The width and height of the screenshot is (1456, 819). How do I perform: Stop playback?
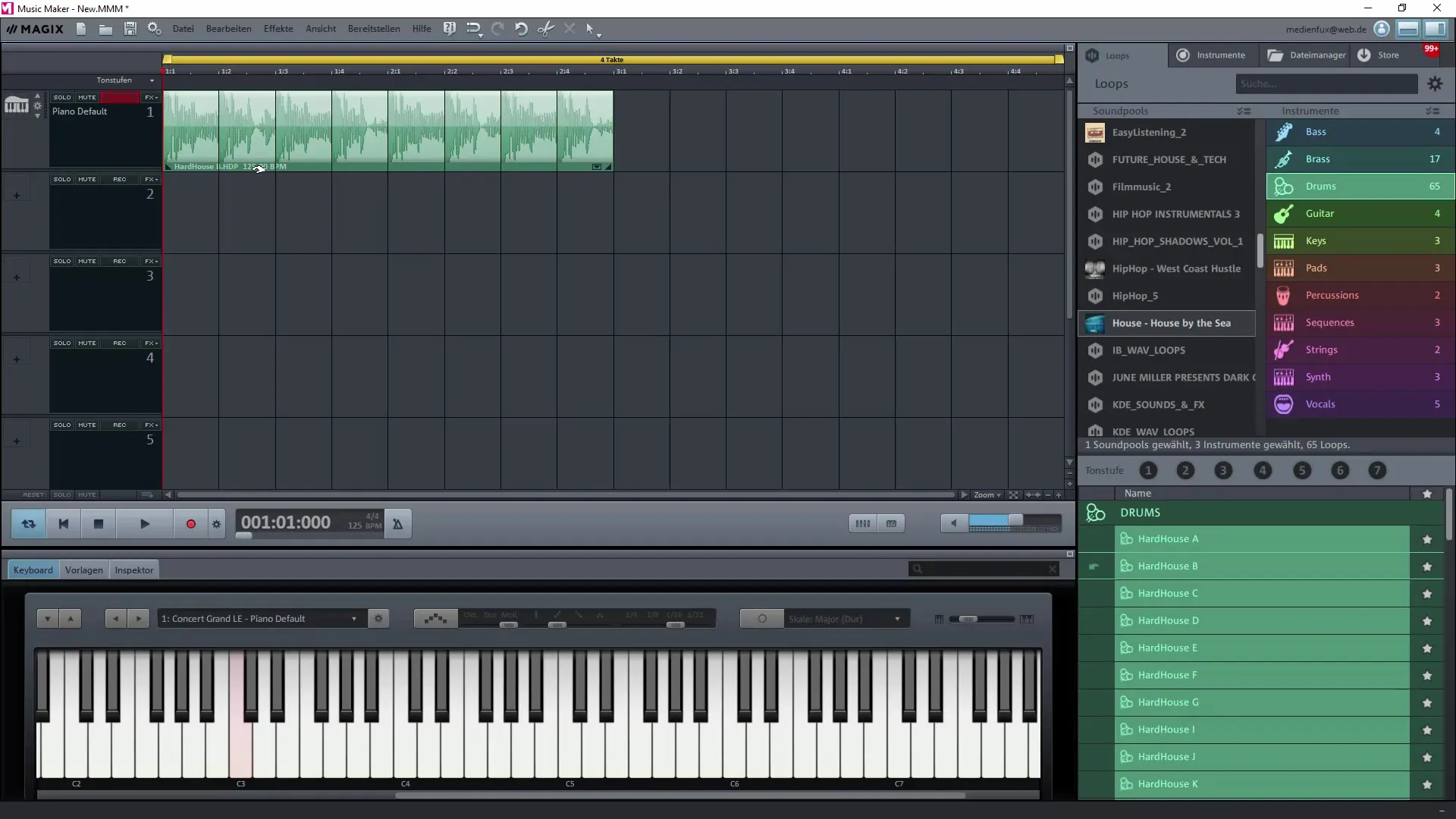(x=98, y=523)
